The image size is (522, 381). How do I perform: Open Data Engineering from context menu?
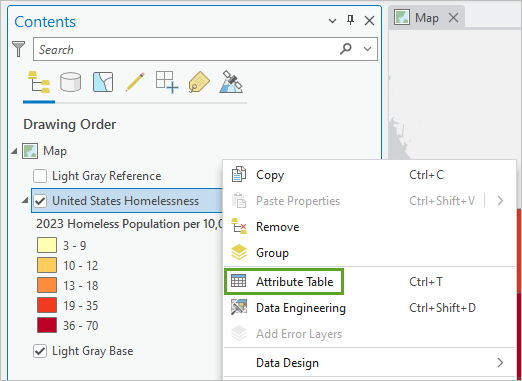click(x=369, y=308)
